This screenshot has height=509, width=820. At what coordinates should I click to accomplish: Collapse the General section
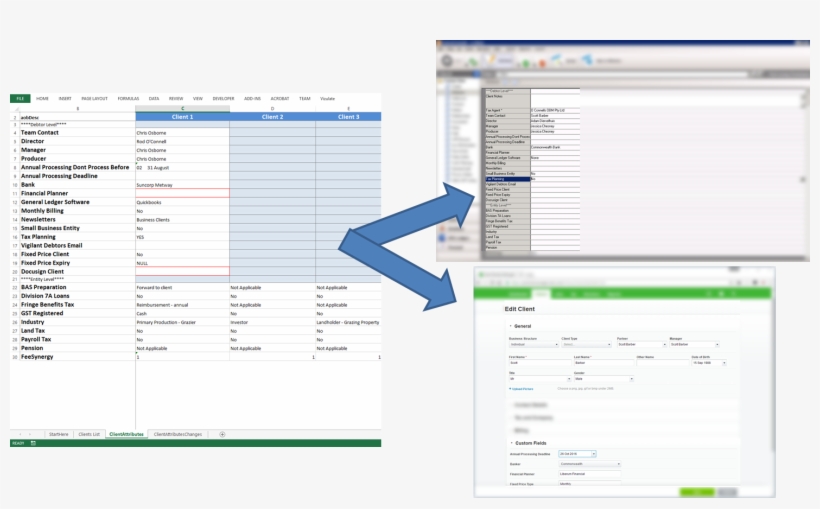(x=512, y=326)
